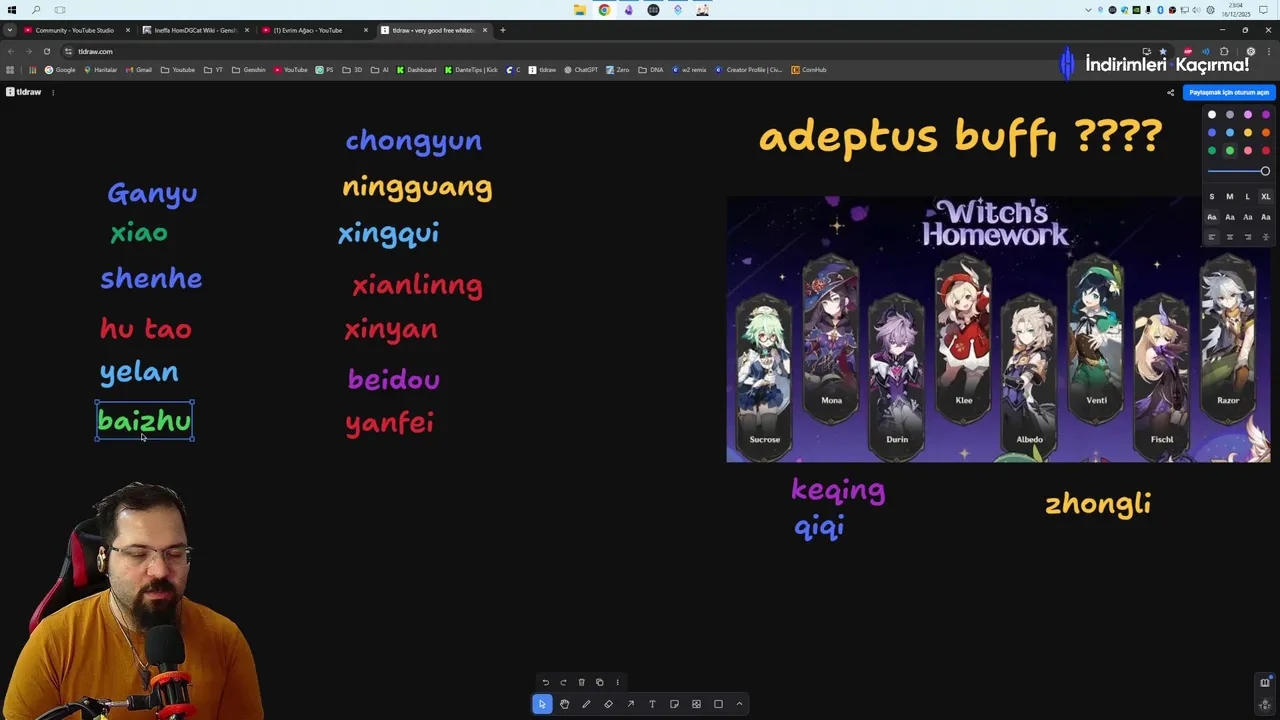Viewport: 1280px width, 720px height.
Task: Pick the orange color swatch
Action: (1266, 133)
